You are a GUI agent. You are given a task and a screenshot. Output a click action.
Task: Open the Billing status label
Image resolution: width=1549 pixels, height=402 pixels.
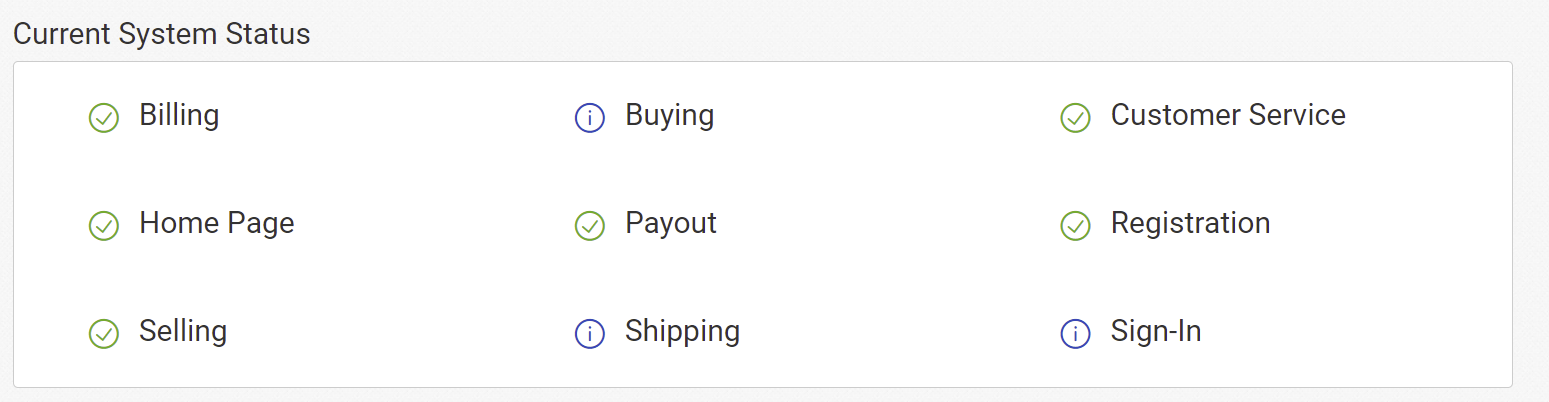(x=179, y=116)
